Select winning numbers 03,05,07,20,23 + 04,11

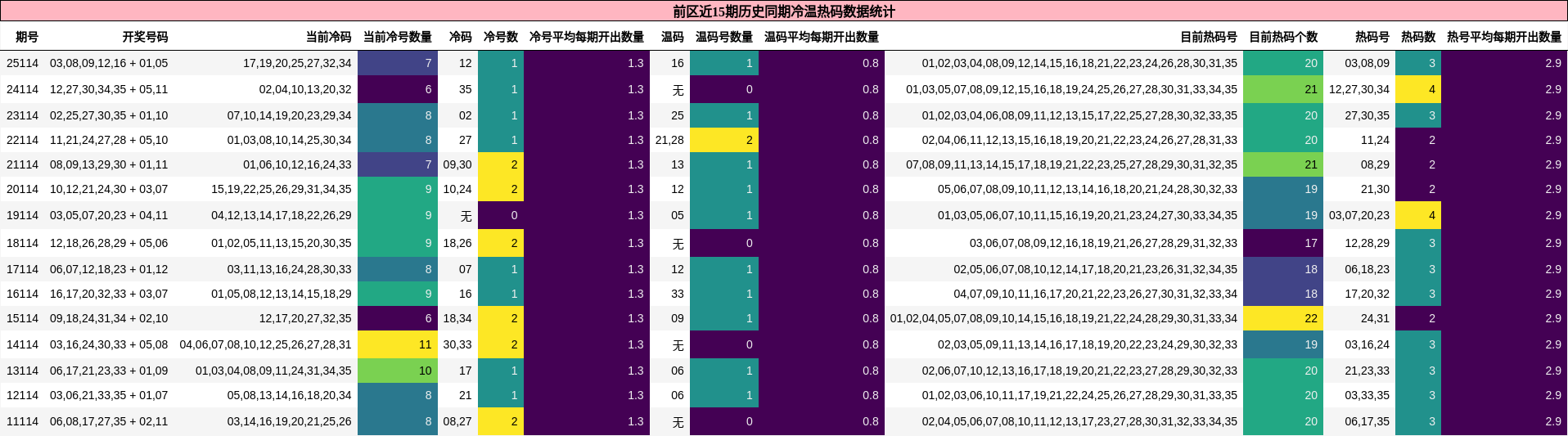click(x=109, y=215)
